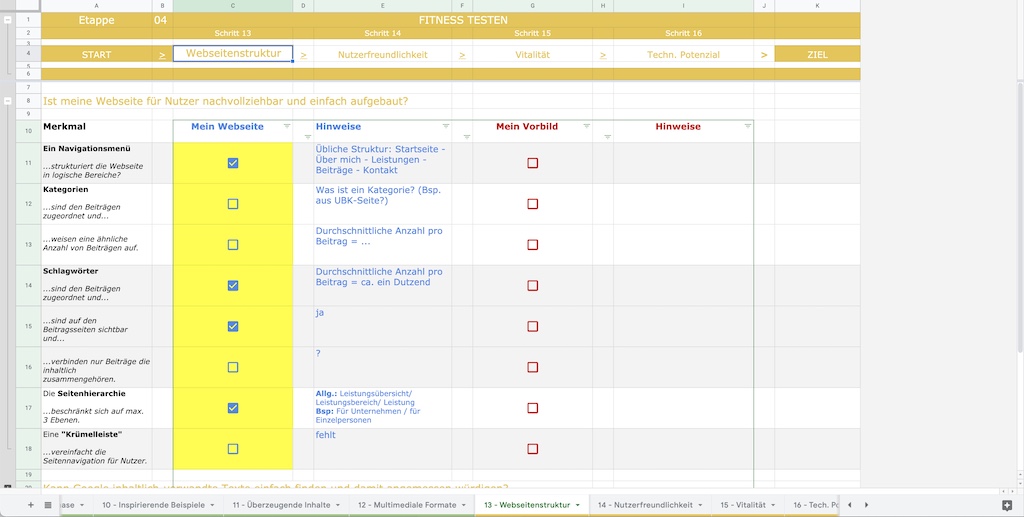Click the 'FITNESS TESTEN' title cell
The image size is (1024, 517).
463,20
